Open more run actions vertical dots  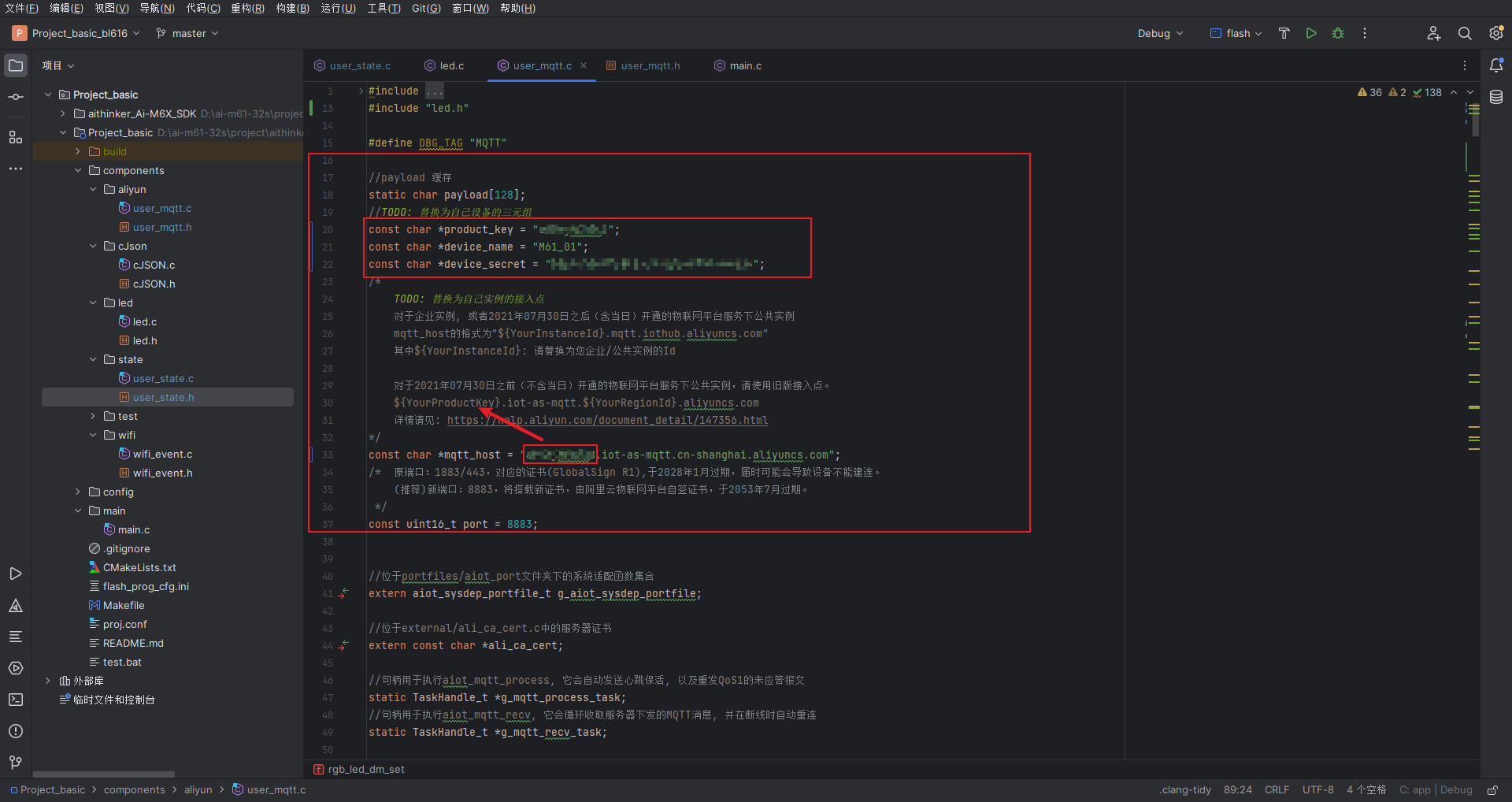(1365, 33)
